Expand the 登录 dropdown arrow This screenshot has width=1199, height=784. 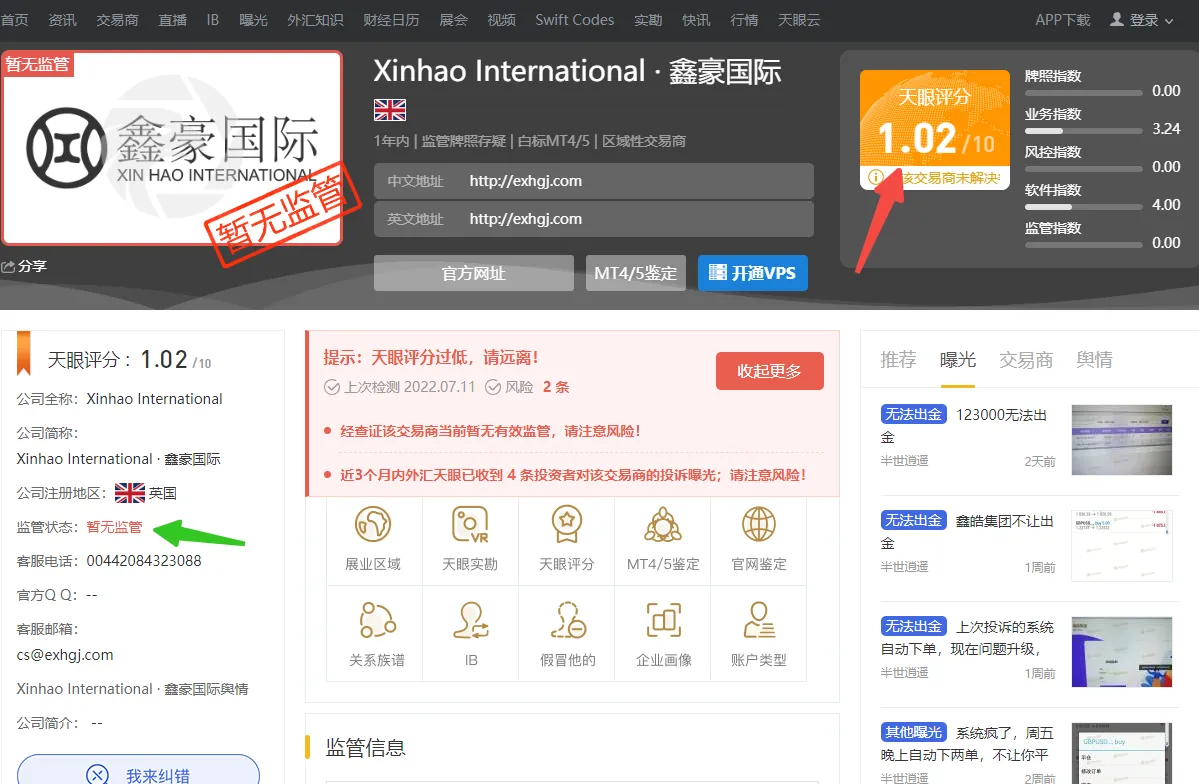click(x=1169, y=21)
